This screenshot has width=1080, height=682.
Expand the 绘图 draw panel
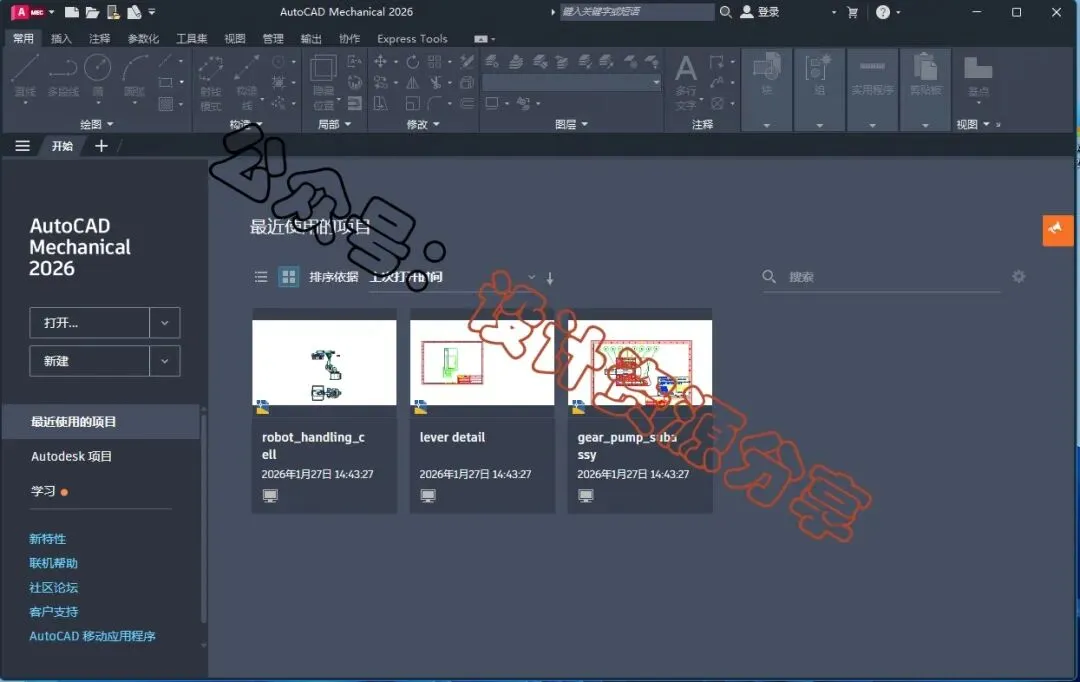pos(96,124)
